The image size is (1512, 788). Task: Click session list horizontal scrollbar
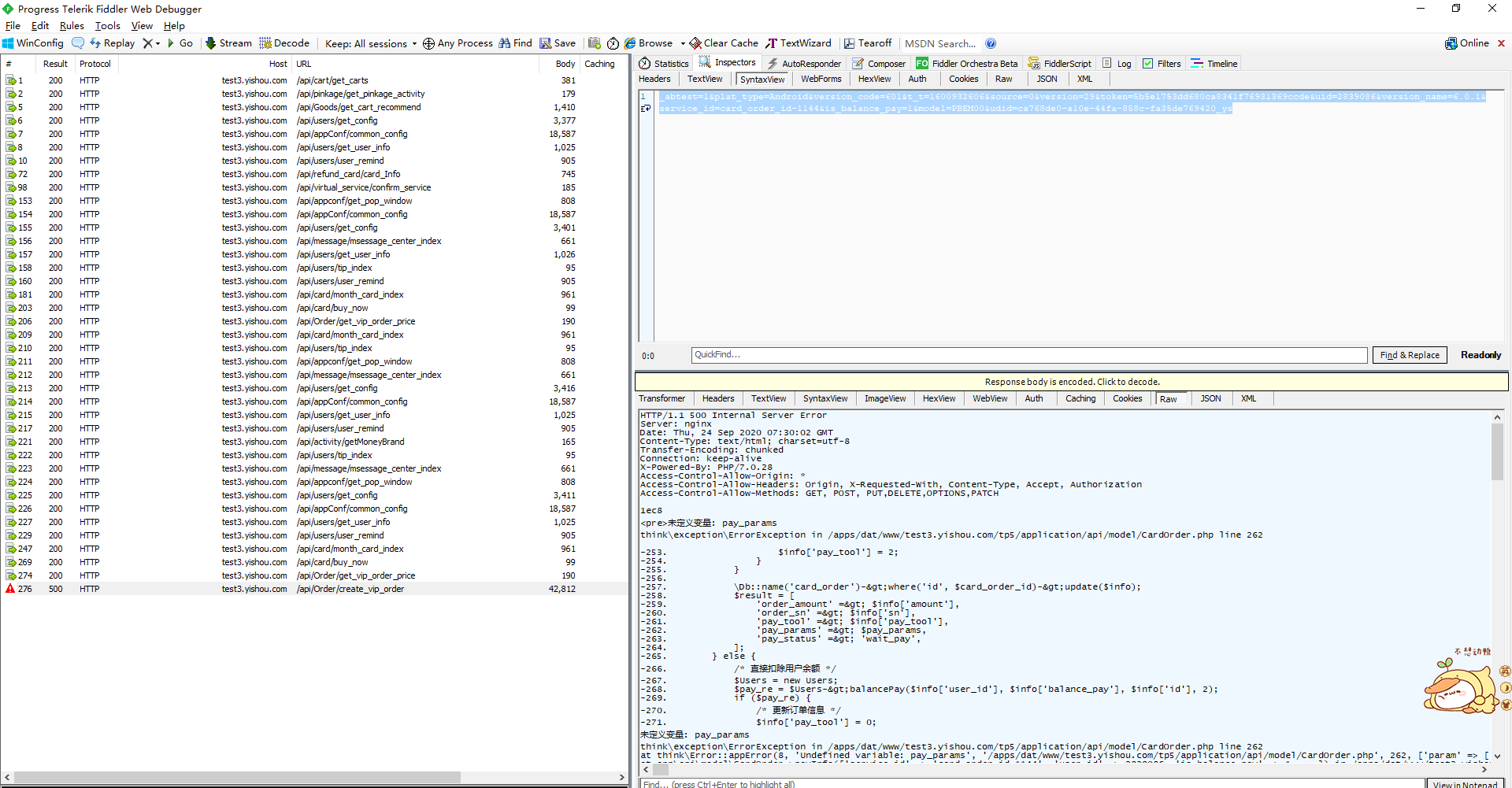(x=236, y=777)
